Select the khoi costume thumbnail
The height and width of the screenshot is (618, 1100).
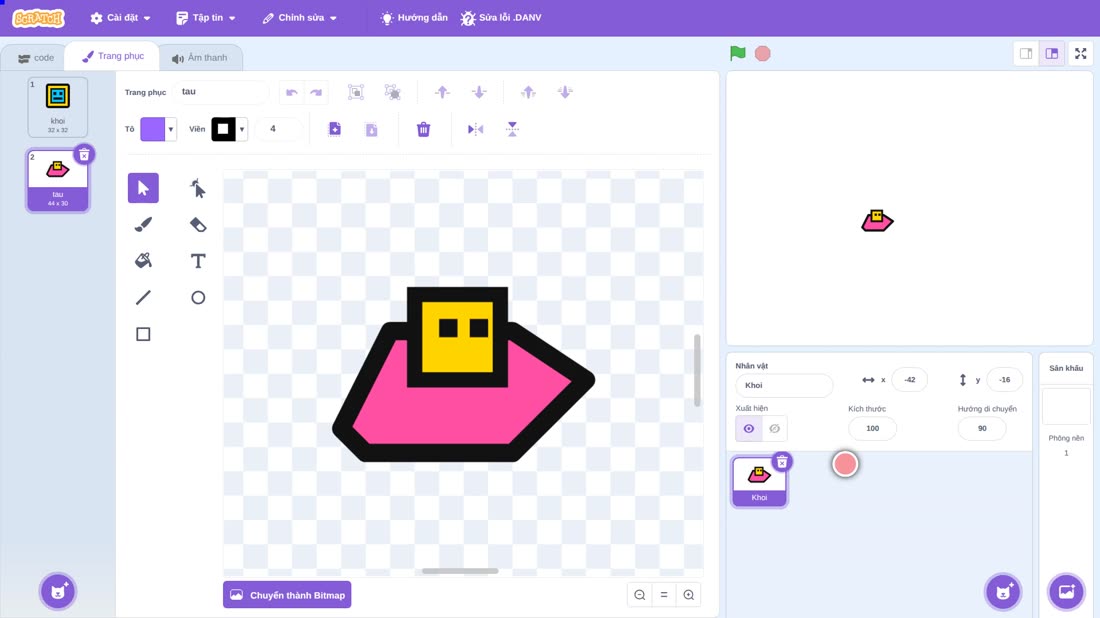(58, 107)
